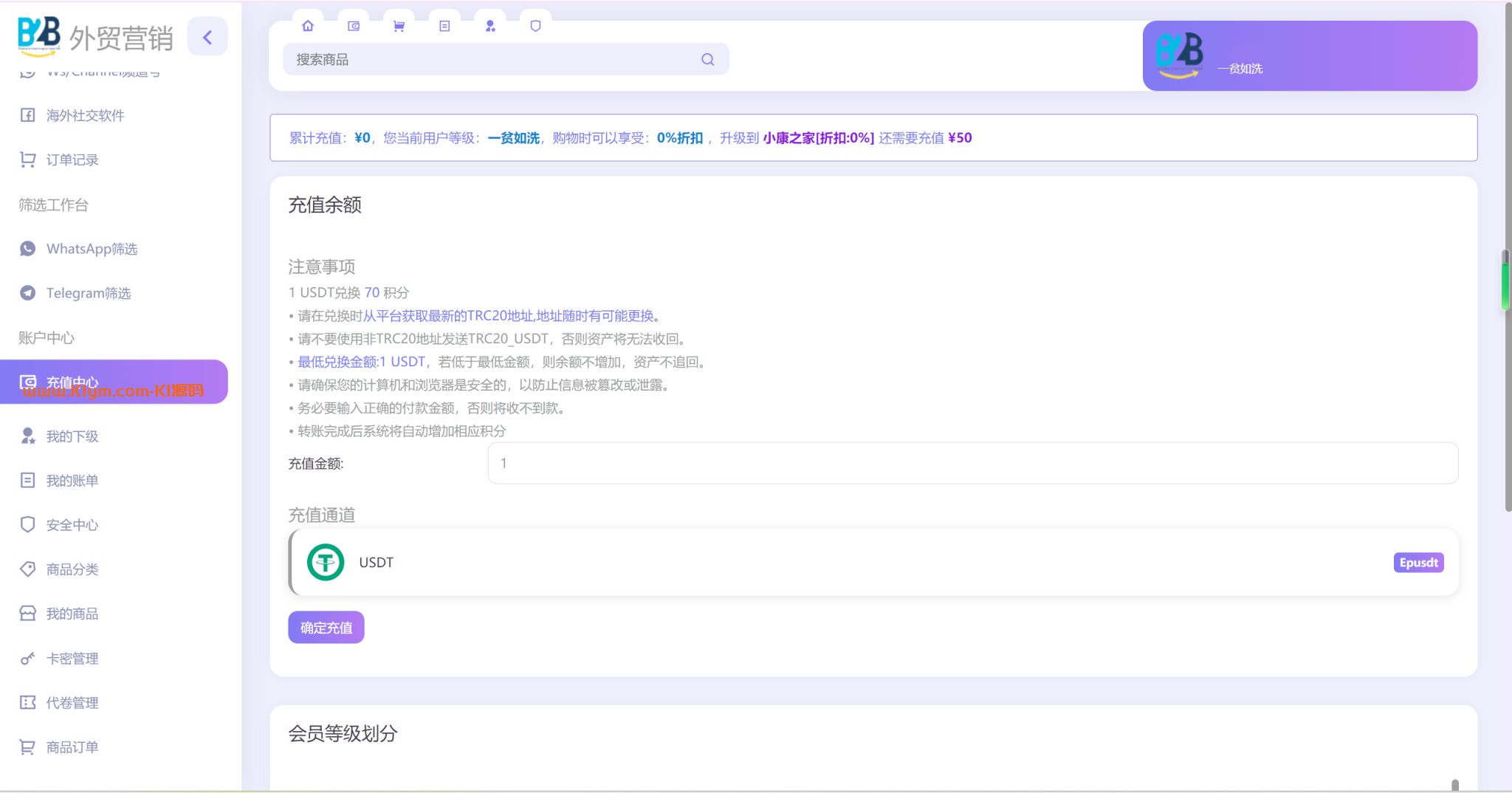Open 安全中心 from the sidebar

72,525
